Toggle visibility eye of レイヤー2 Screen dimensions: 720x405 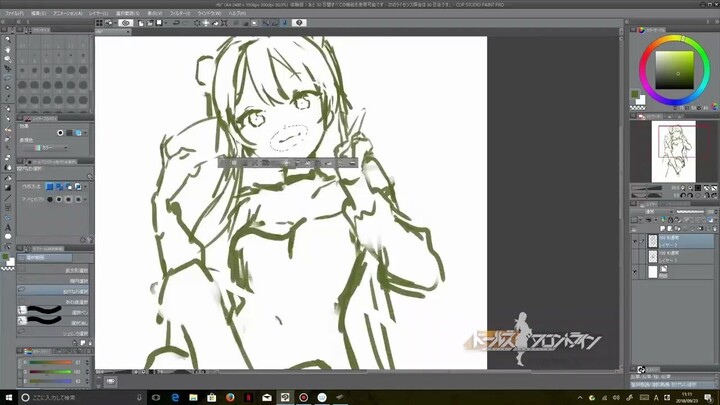click(x=635, y=241)
